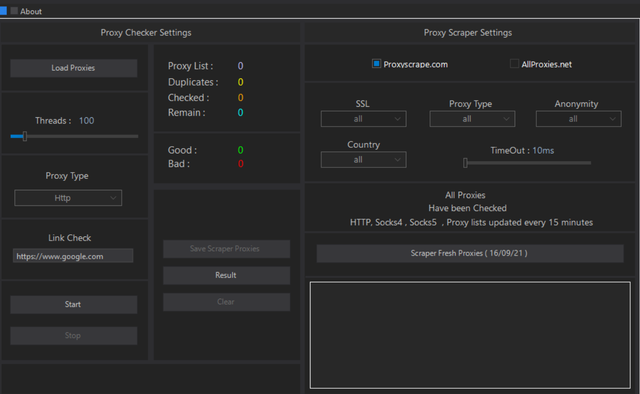Screen dimensions: 640x394
Task: Expand the SSL dropdown
Action: (363, 119)
